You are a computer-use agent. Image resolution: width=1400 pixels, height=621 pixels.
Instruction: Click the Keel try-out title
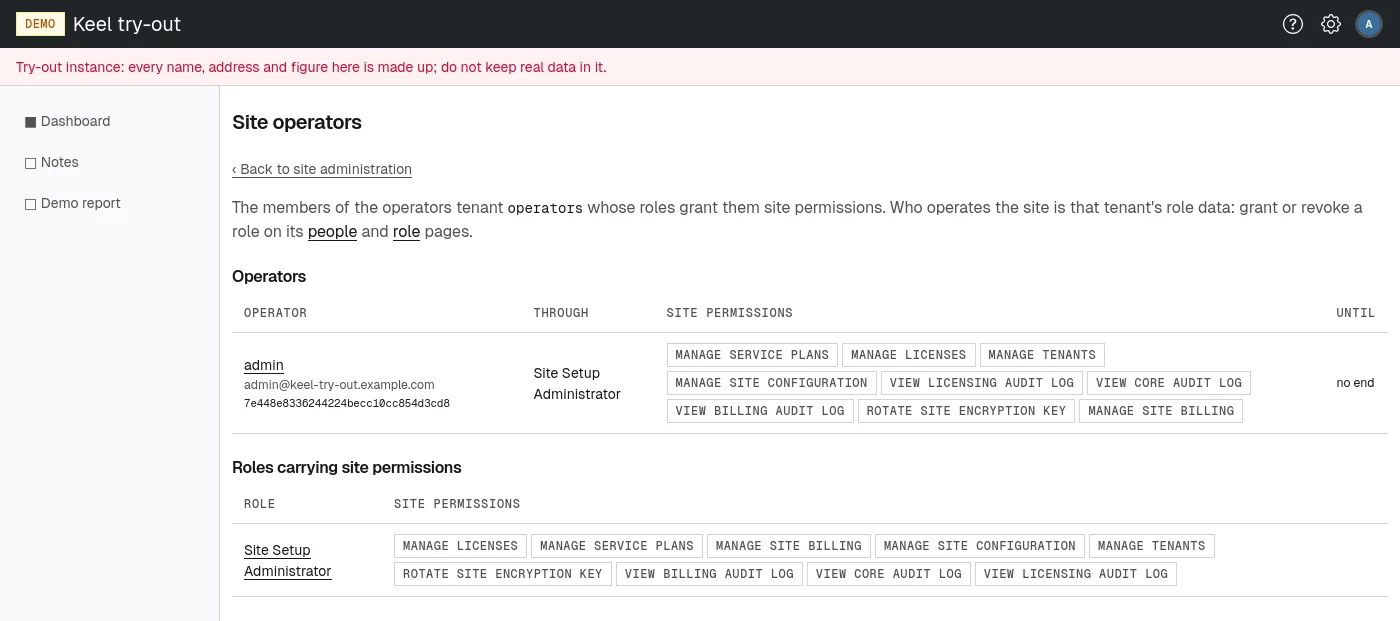(x=127, y=24)
